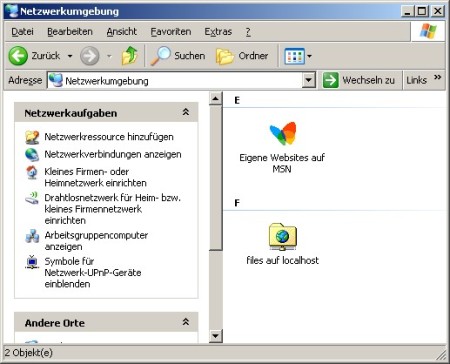Click Drahtlosnetzwerk für Heim- bzw. Firmennetzwerk einrichten

point(112,209)
